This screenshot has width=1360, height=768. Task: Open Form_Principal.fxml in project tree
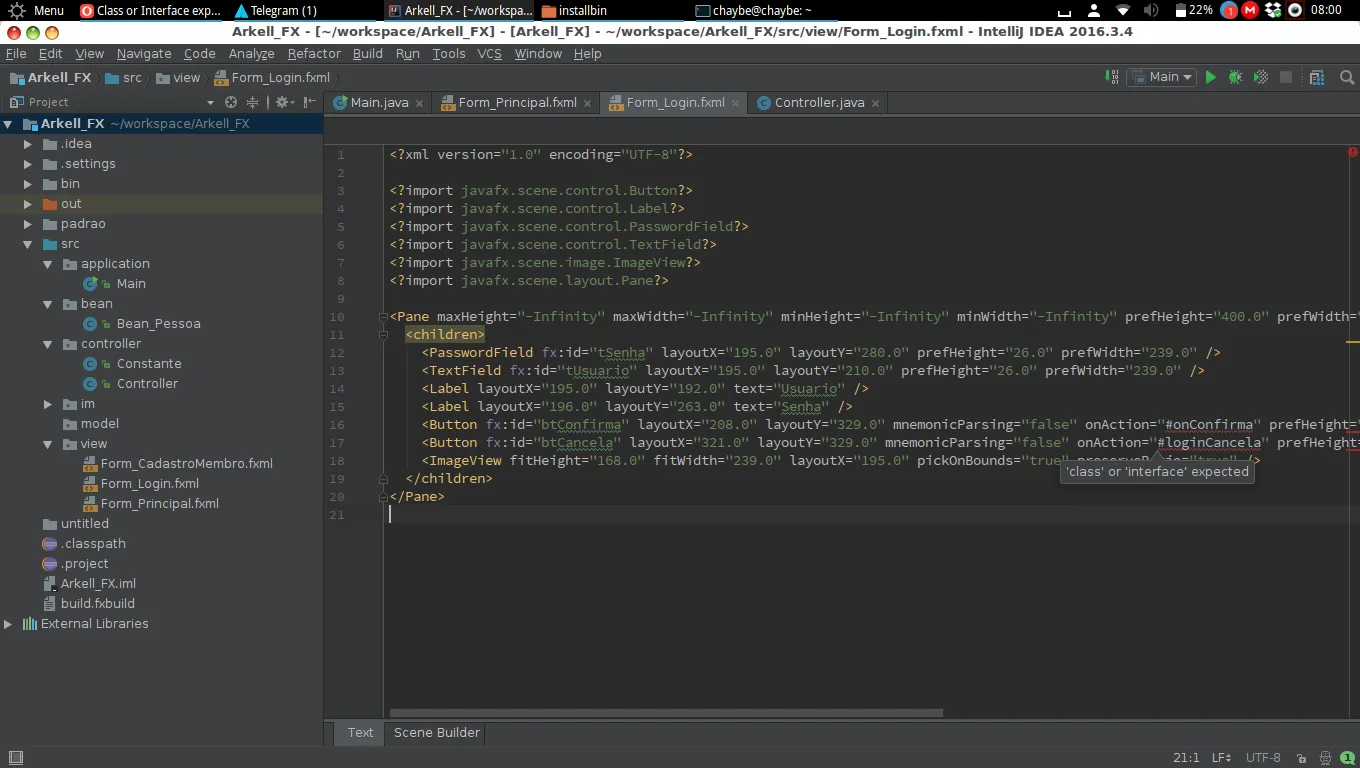click(159, 503)
